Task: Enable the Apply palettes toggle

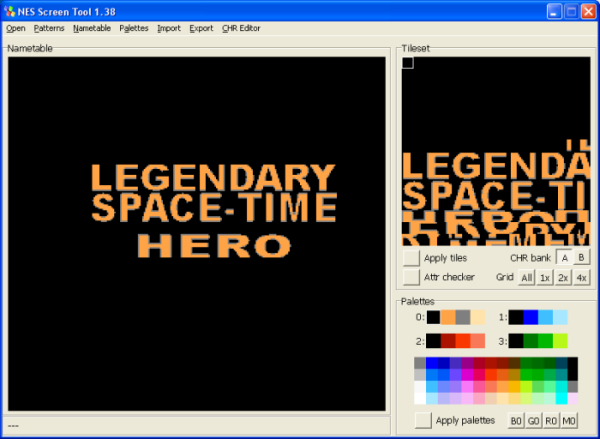Action: coord(424,420)
